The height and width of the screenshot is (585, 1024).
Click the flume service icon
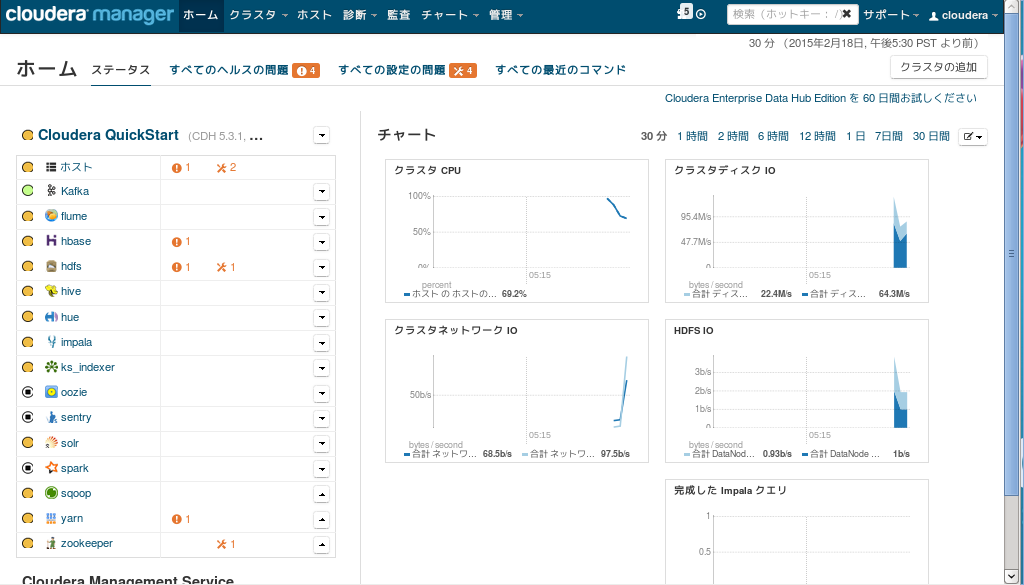(52, 215)
